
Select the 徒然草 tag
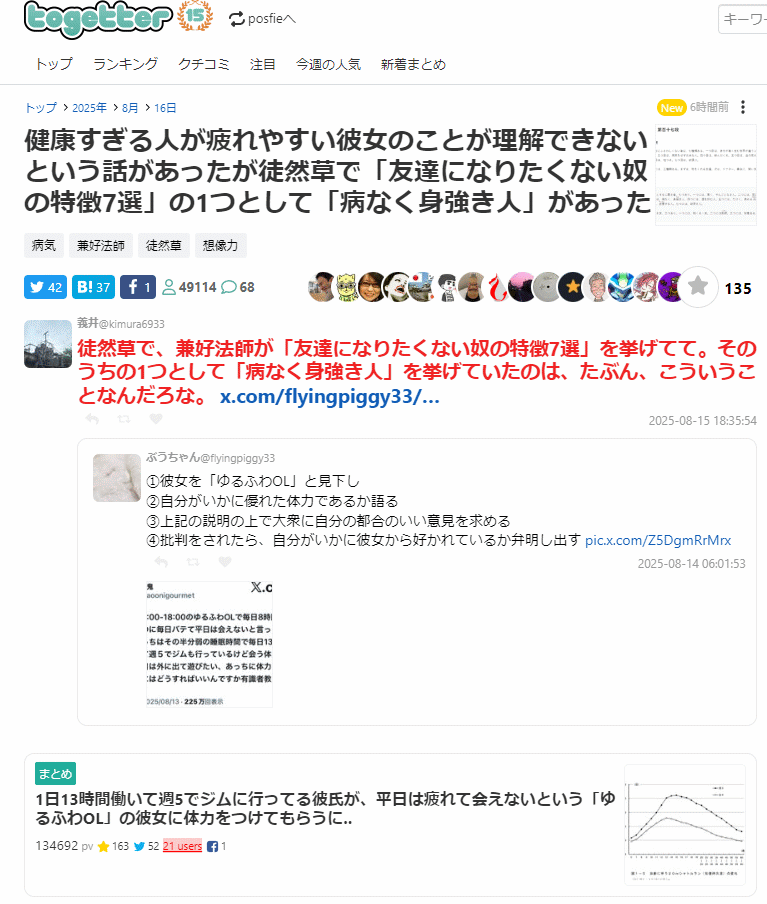(164, 246)
